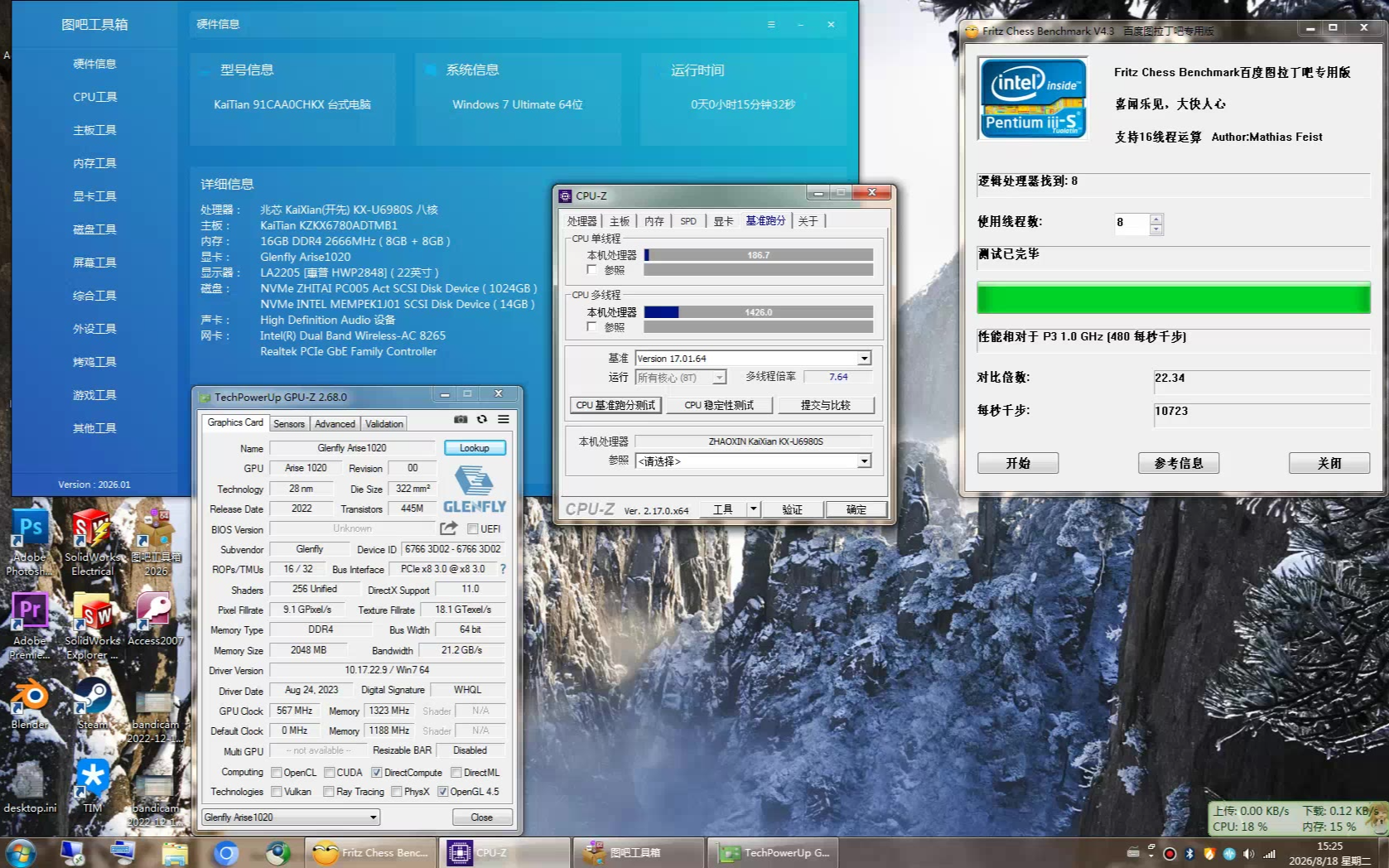Switch to the 处理器 tab in CPU-Z
The width and height of the screenshot is (1389, 868).
pyautogui.click(x=581, y=221)
